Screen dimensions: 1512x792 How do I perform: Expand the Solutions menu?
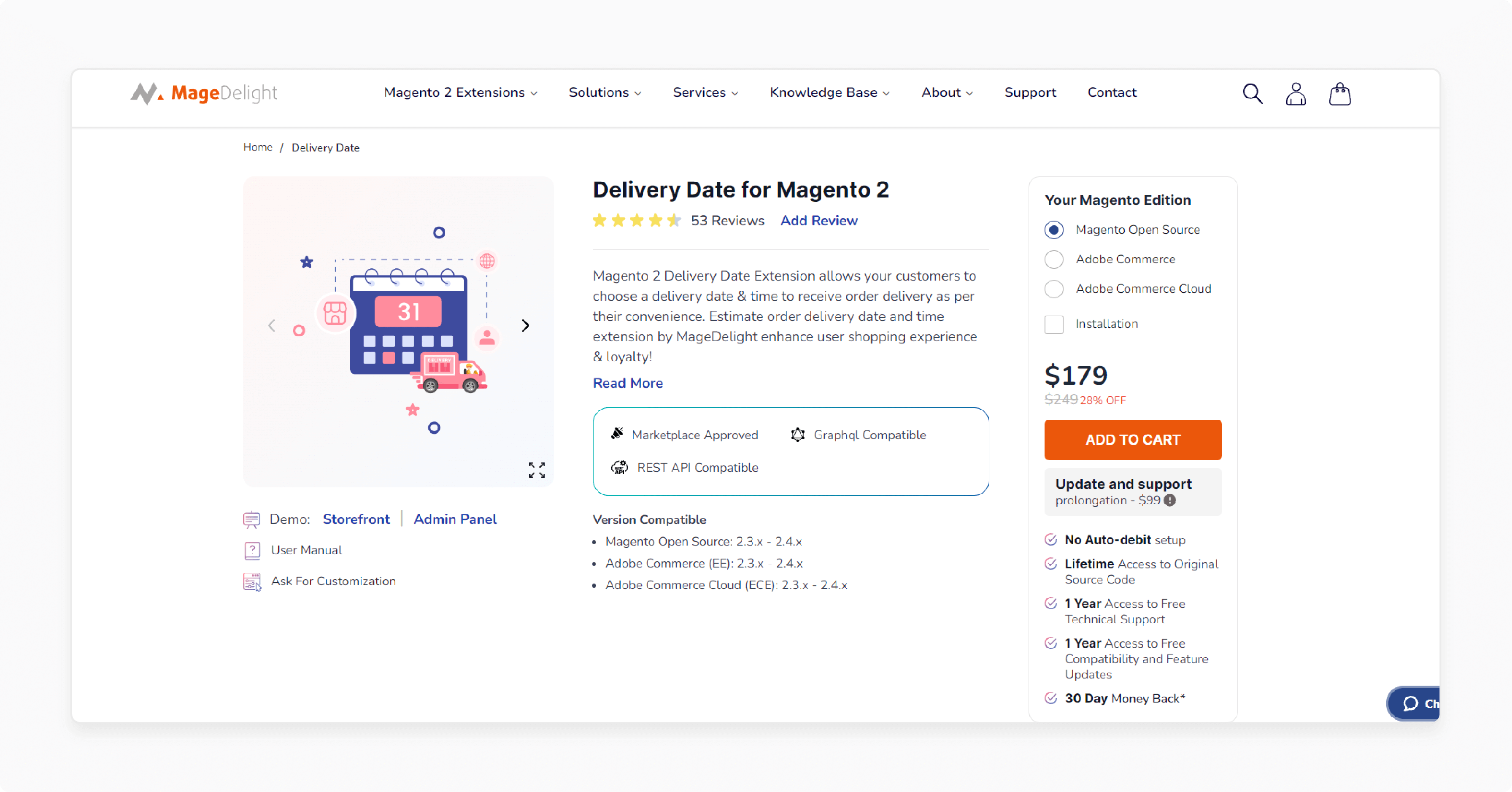605,93
